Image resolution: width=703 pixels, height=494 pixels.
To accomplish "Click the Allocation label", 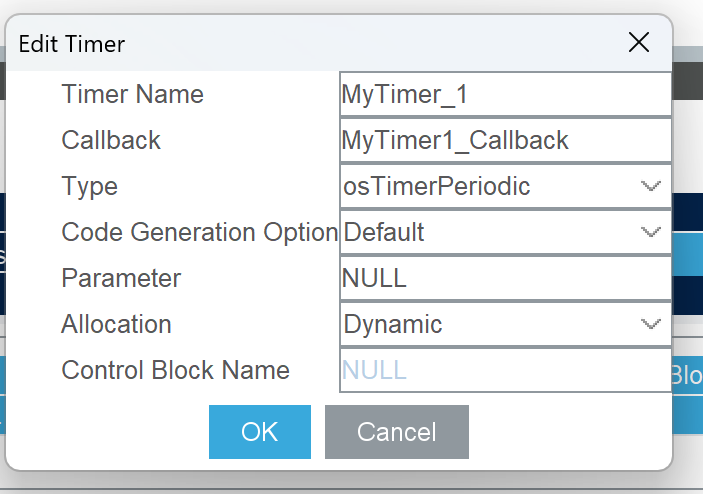I will 116,324.
